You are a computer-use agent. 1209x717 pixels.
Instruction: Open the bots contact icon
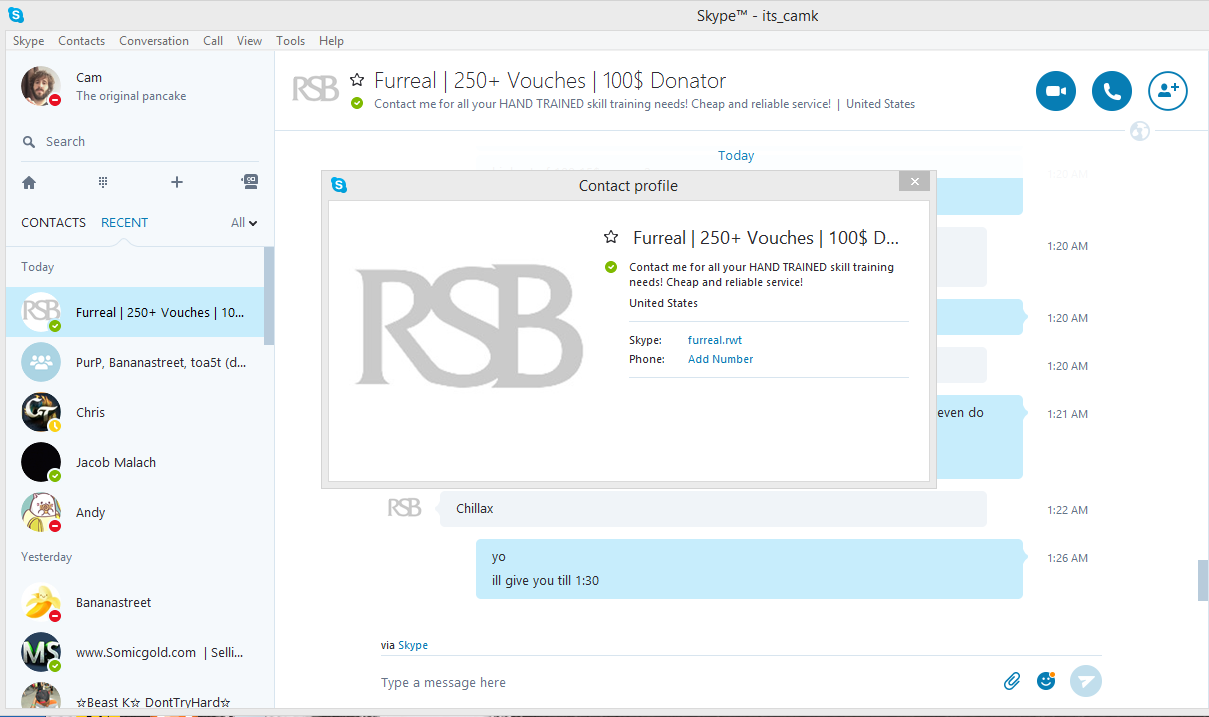(x=250, y=182)
